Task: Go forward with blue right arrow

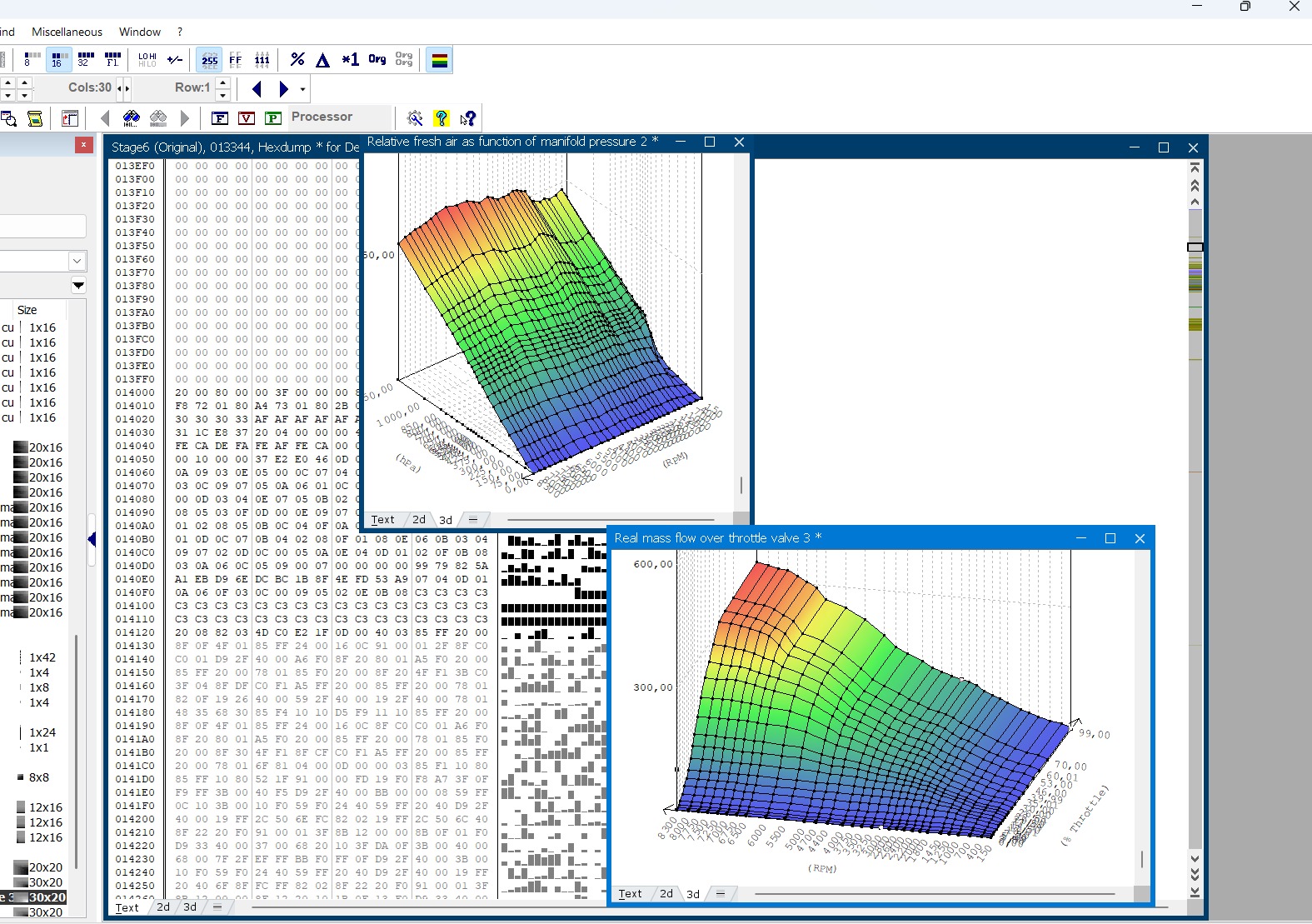Action: [283, 88]
